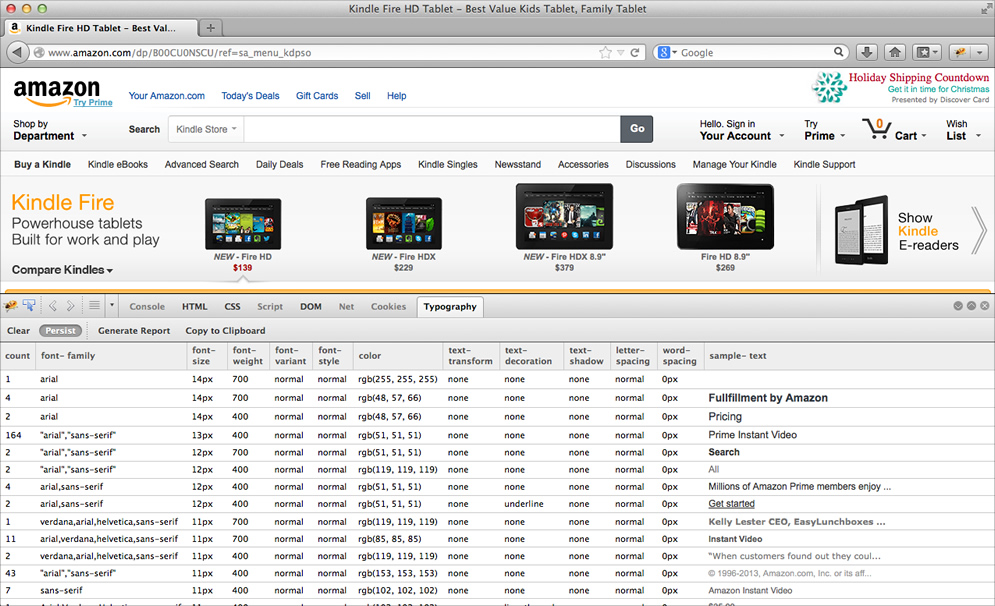The height and width of the screenshot is (606, 995).
Task: Click inside the Amazon search field
Action: [432, 129]
